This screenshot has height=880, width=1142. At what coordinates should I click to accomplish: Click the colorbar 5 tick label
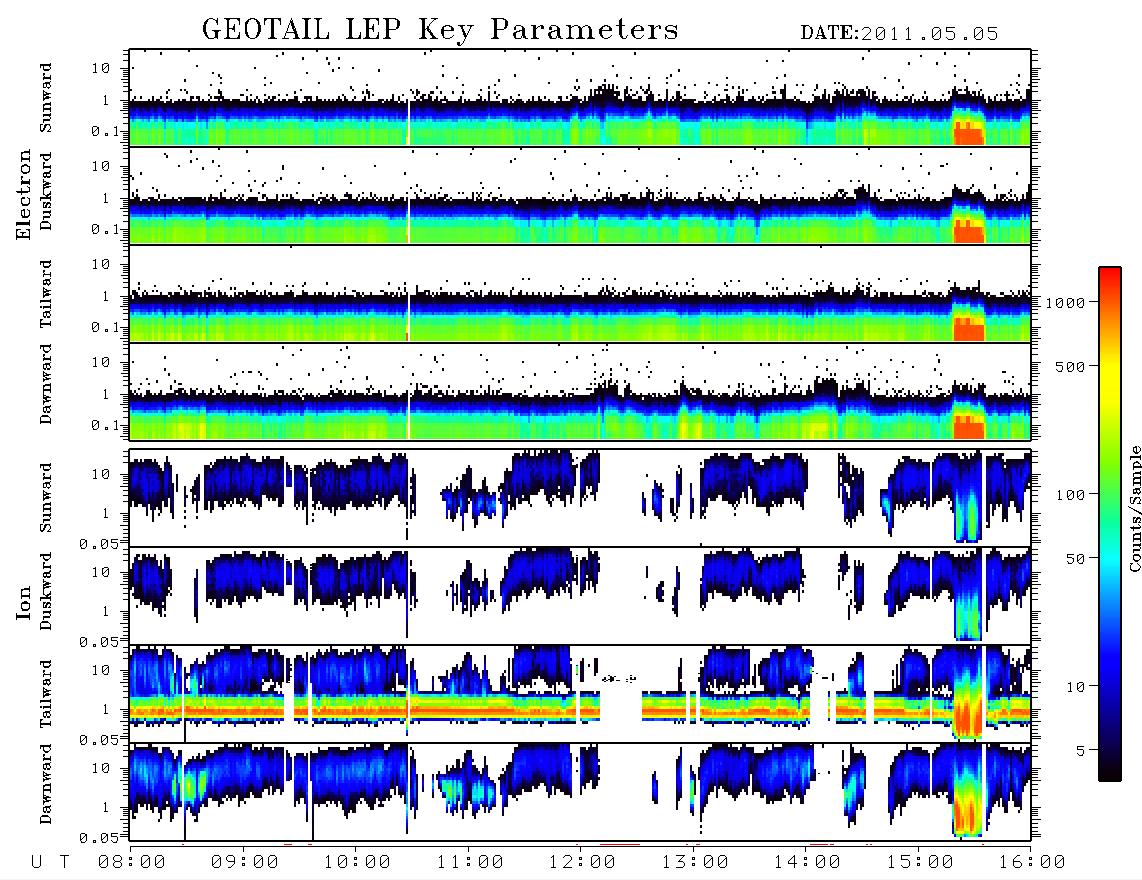pyautogui.click(x=1080, y=750)
